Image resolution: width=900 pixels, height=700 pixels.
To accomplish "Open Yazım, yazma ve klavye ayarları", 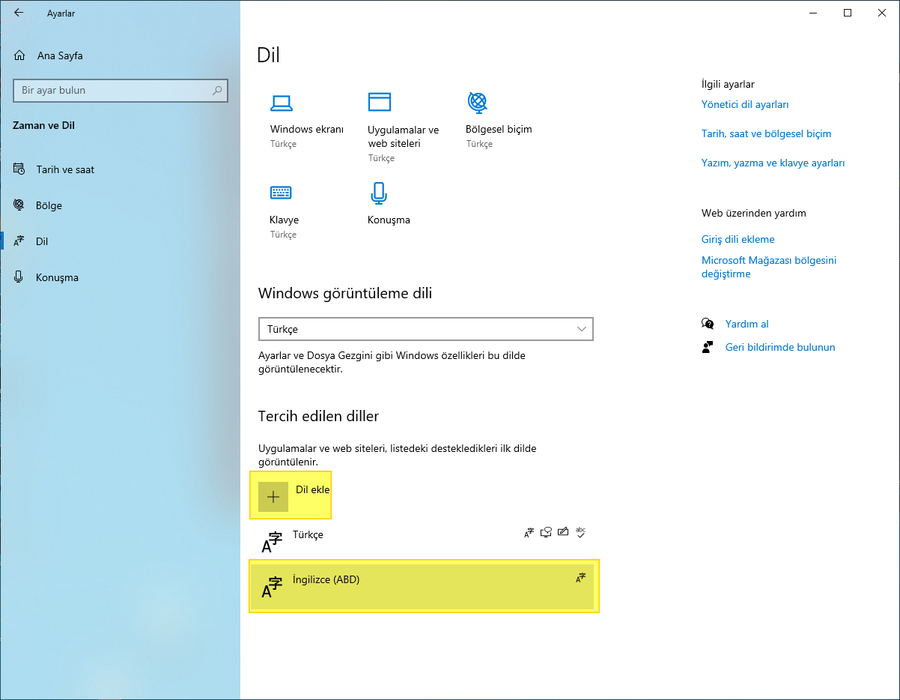I will [x=773, y=163].
